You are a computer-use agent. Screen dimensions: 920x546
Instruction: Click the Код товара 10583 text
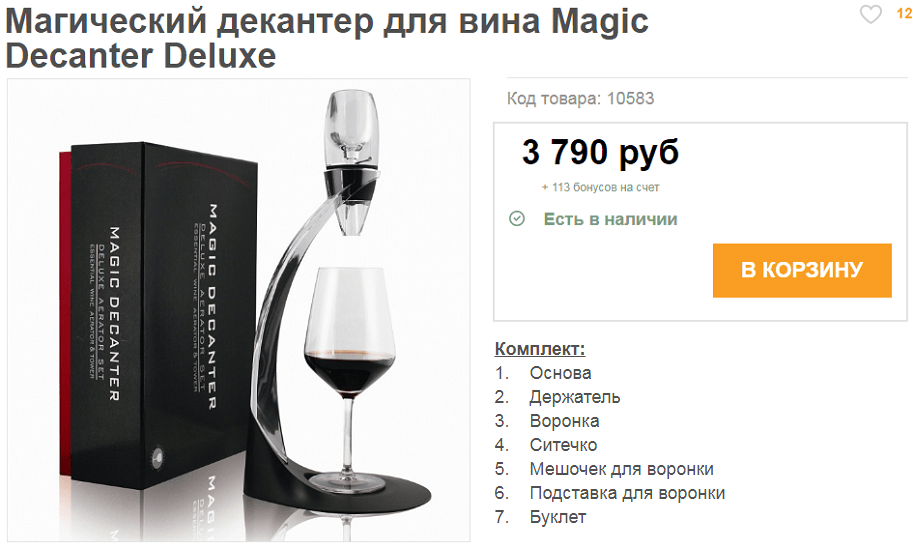(580, 99)
